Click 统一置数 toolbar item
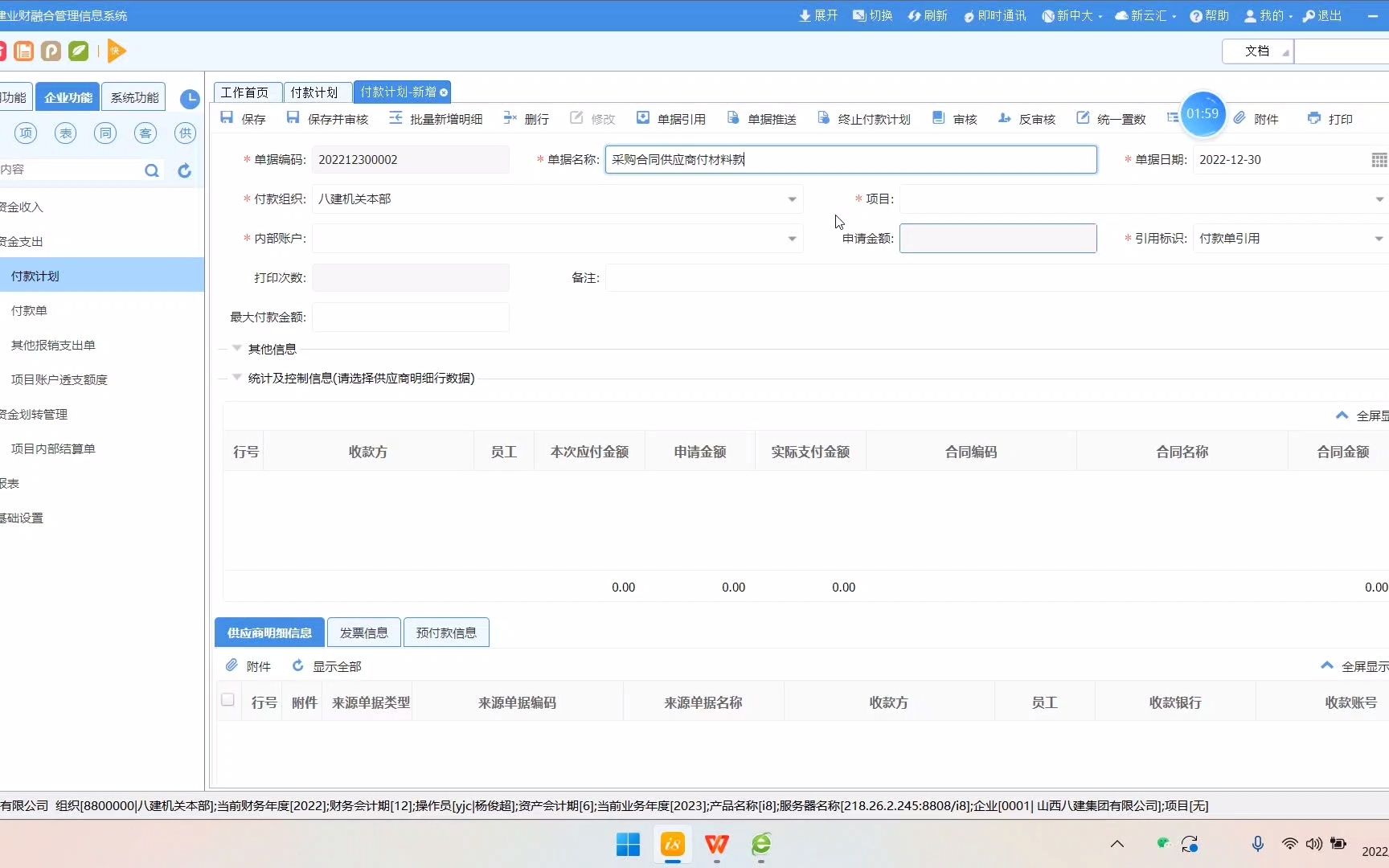1389x868 pixels. (x=1111, y=119)
